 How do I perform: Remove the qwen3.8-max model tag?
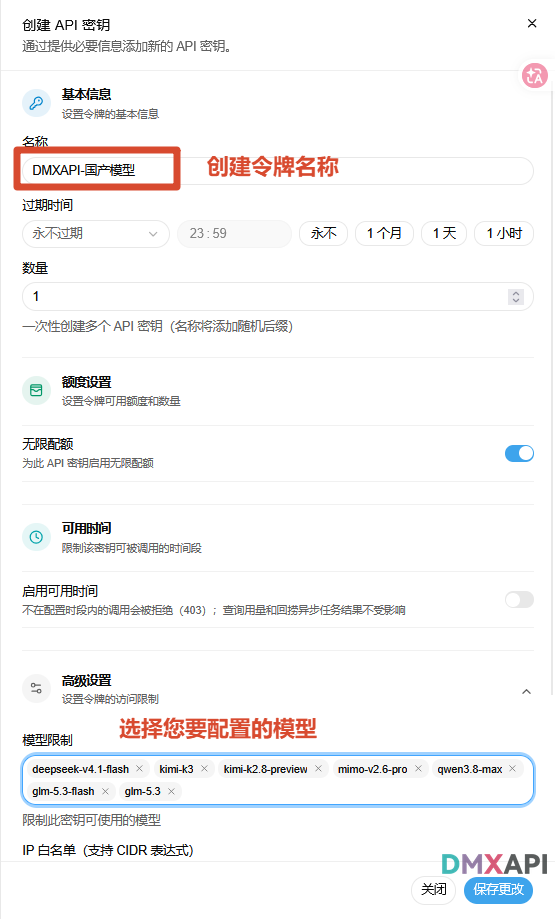click(513, 768)
